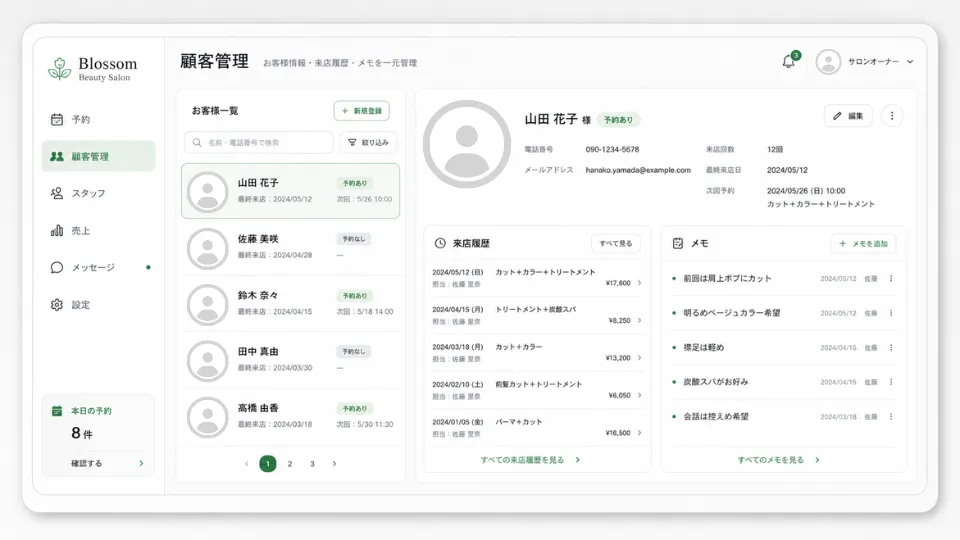Image resolution: width=960 pixels, height=540 pixels.
Task: Click the 編集 edit button
Action: click(x=848, y=116)
